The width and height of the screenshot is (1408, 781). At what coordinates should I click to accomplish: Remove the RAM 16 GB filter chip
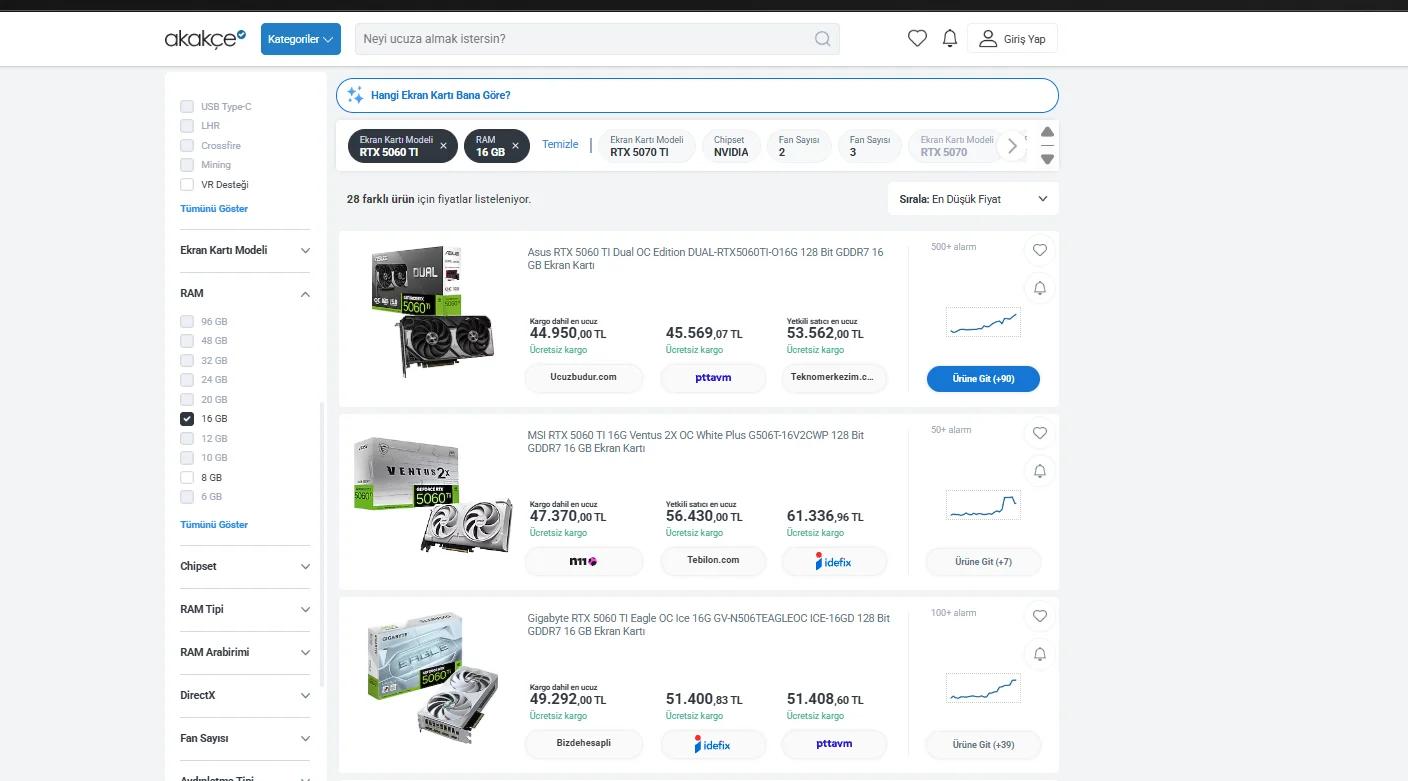pyautogui.click(x=515, y=146)
